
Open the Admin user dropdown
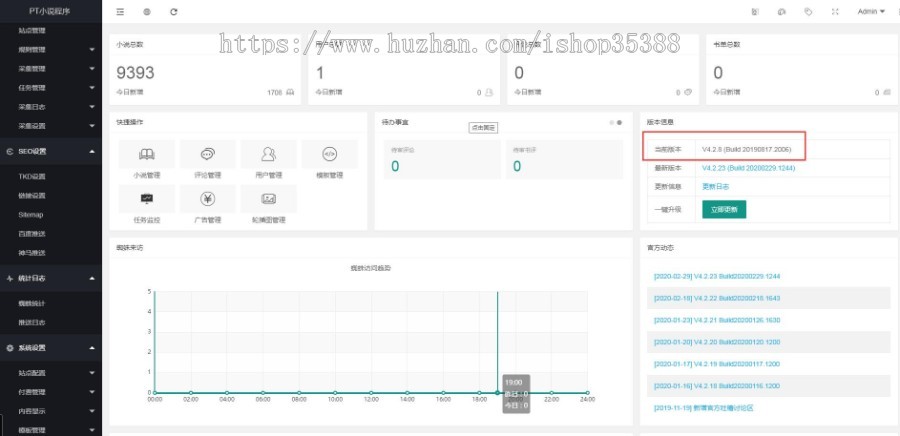pos(871,11)
